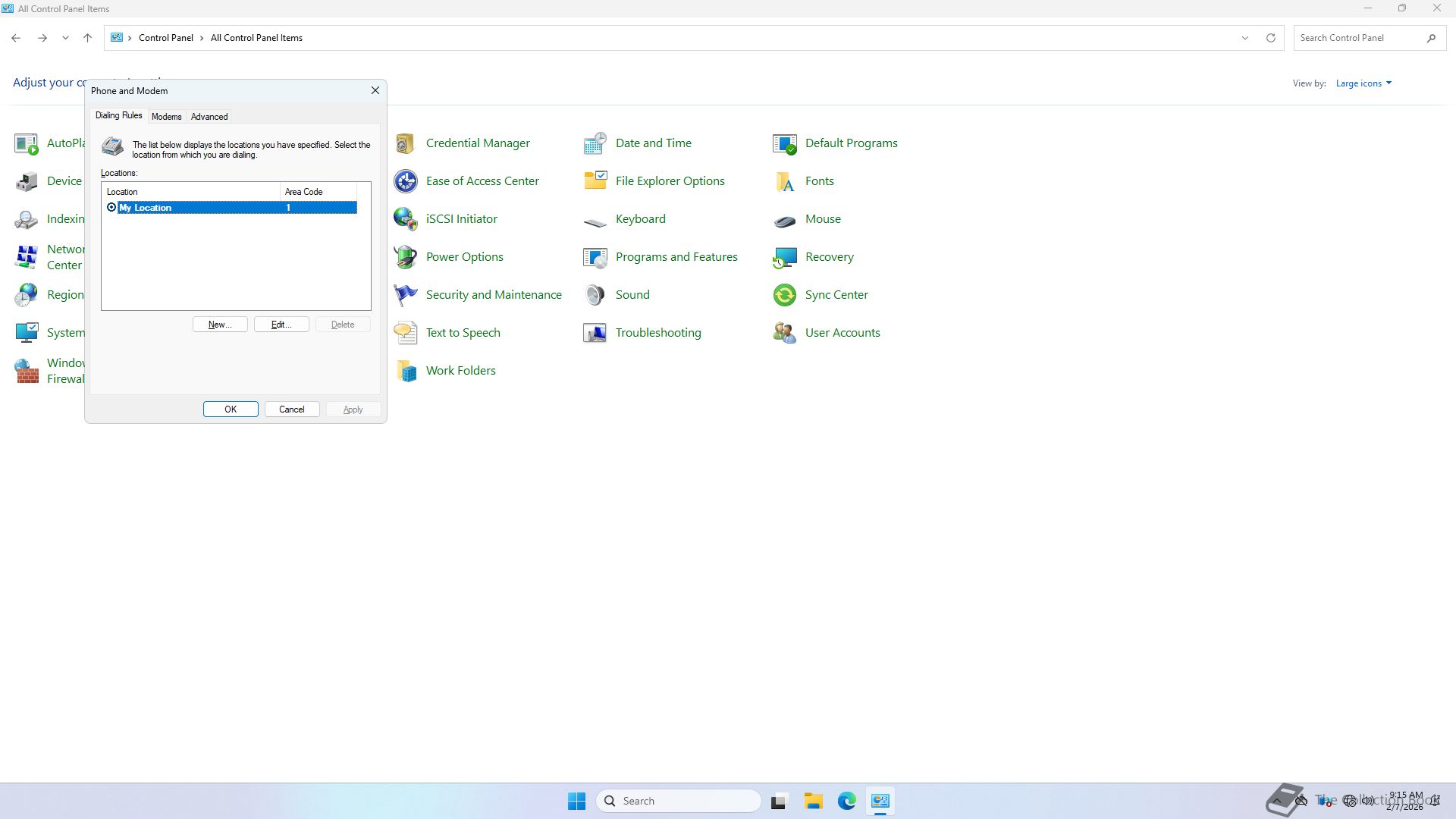Expand the address bar history dropdown
The image size is (1456, 819).
tap(1244, 38)
